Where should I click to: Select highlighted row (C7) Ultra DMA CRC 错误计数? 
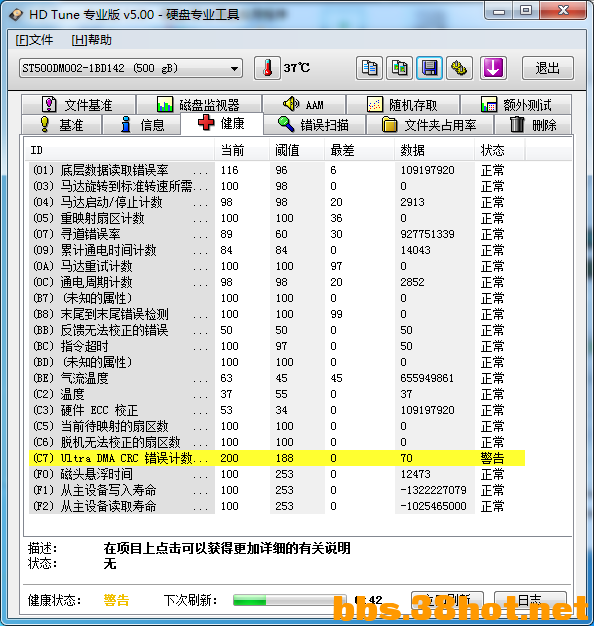pos(277,458)
